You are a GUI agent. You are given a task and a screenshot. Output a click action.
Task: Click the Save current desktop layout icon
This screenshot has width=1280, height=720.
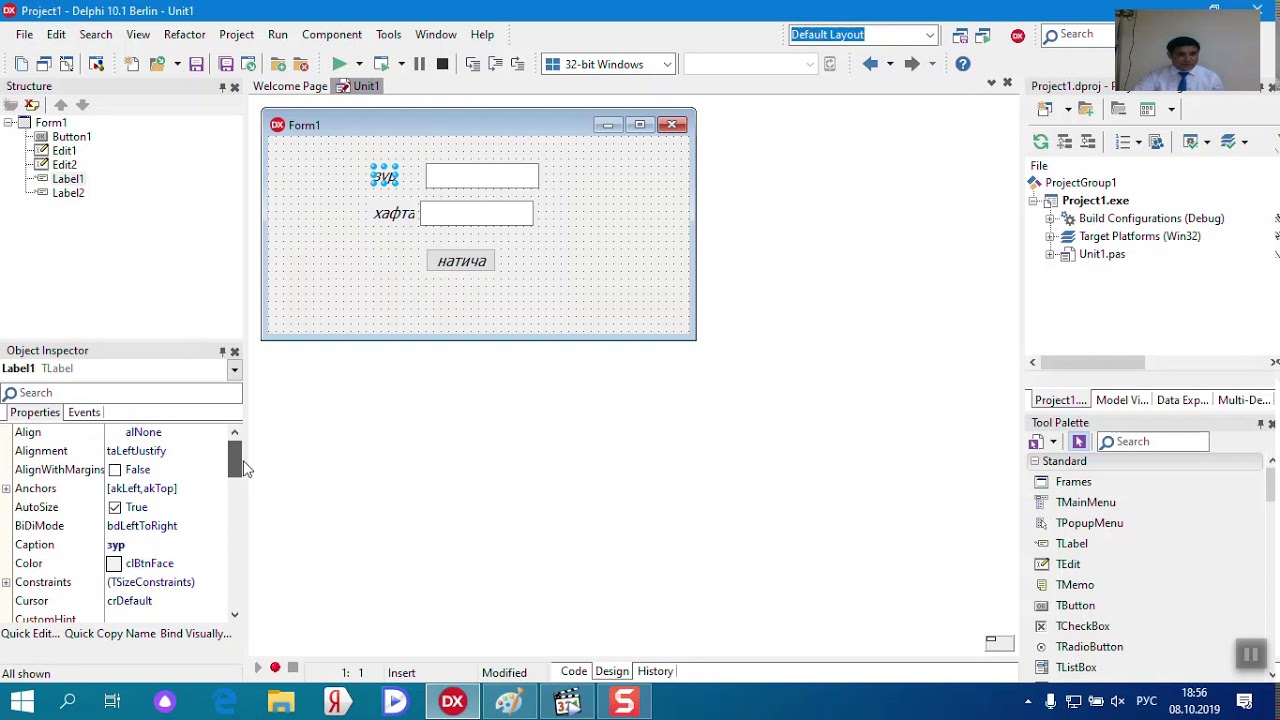pos(960,35)
